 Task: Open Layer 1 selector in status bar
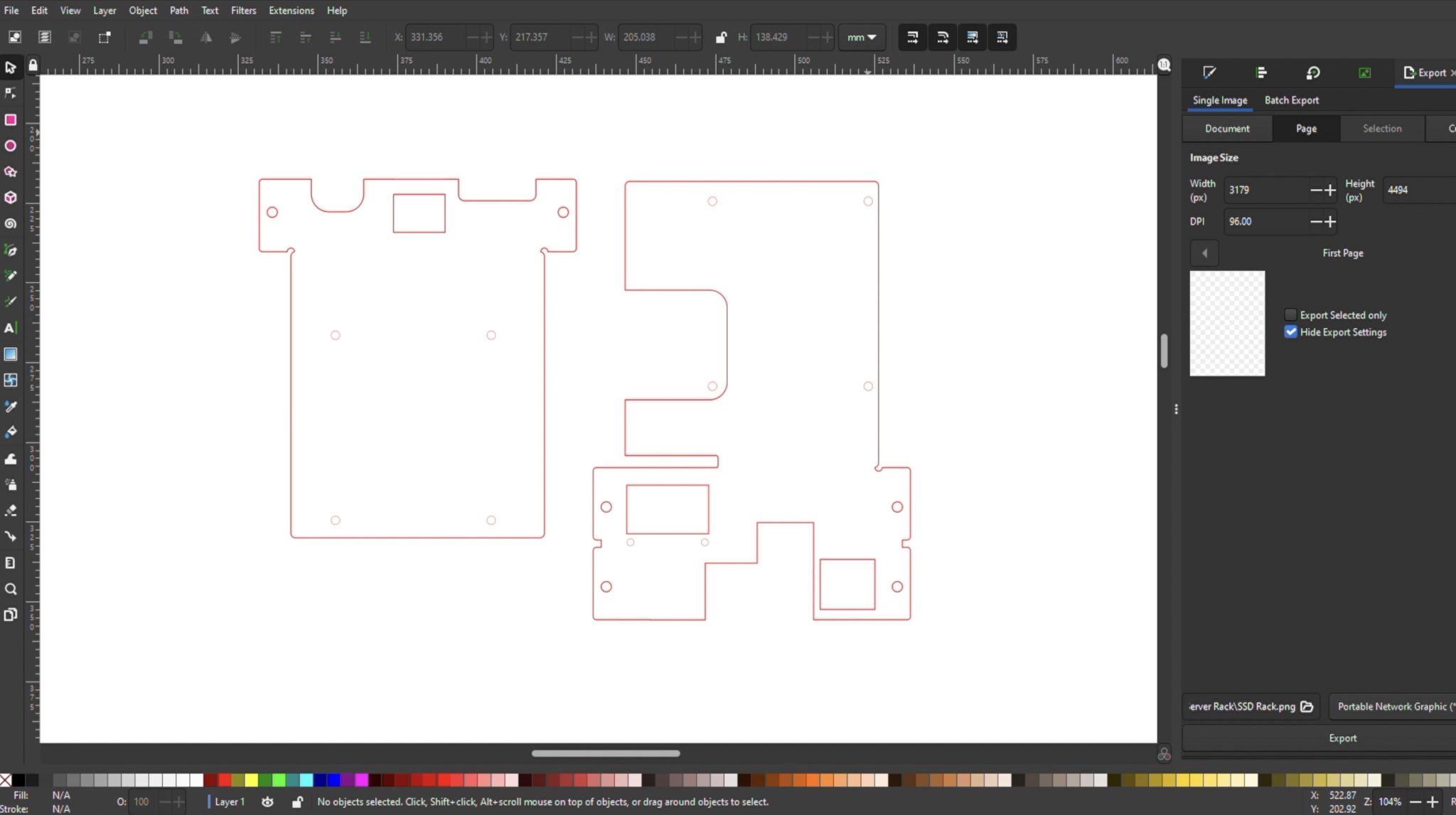coord(229,801)
